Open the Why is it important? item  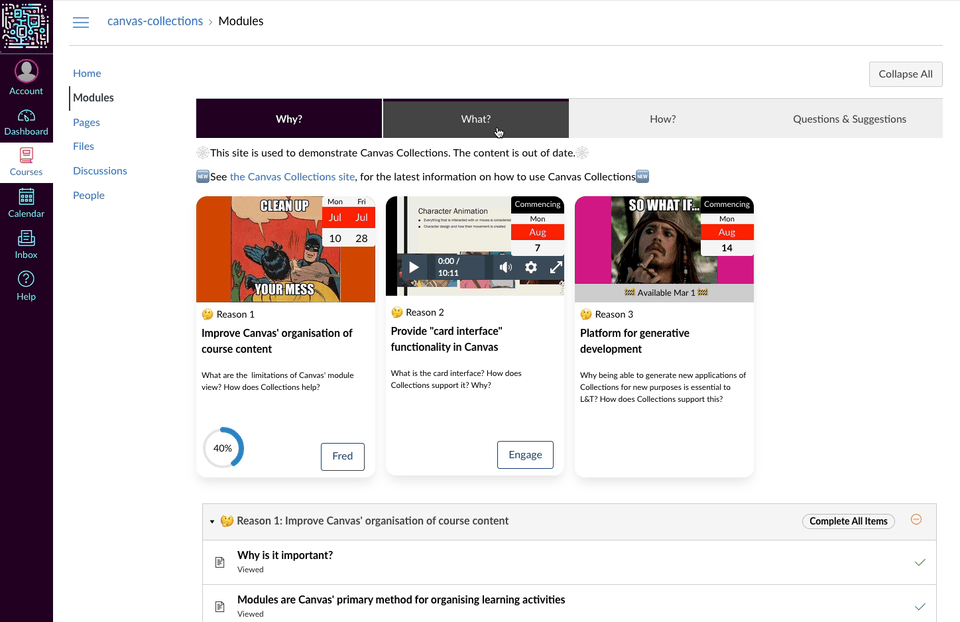point(285,555)
